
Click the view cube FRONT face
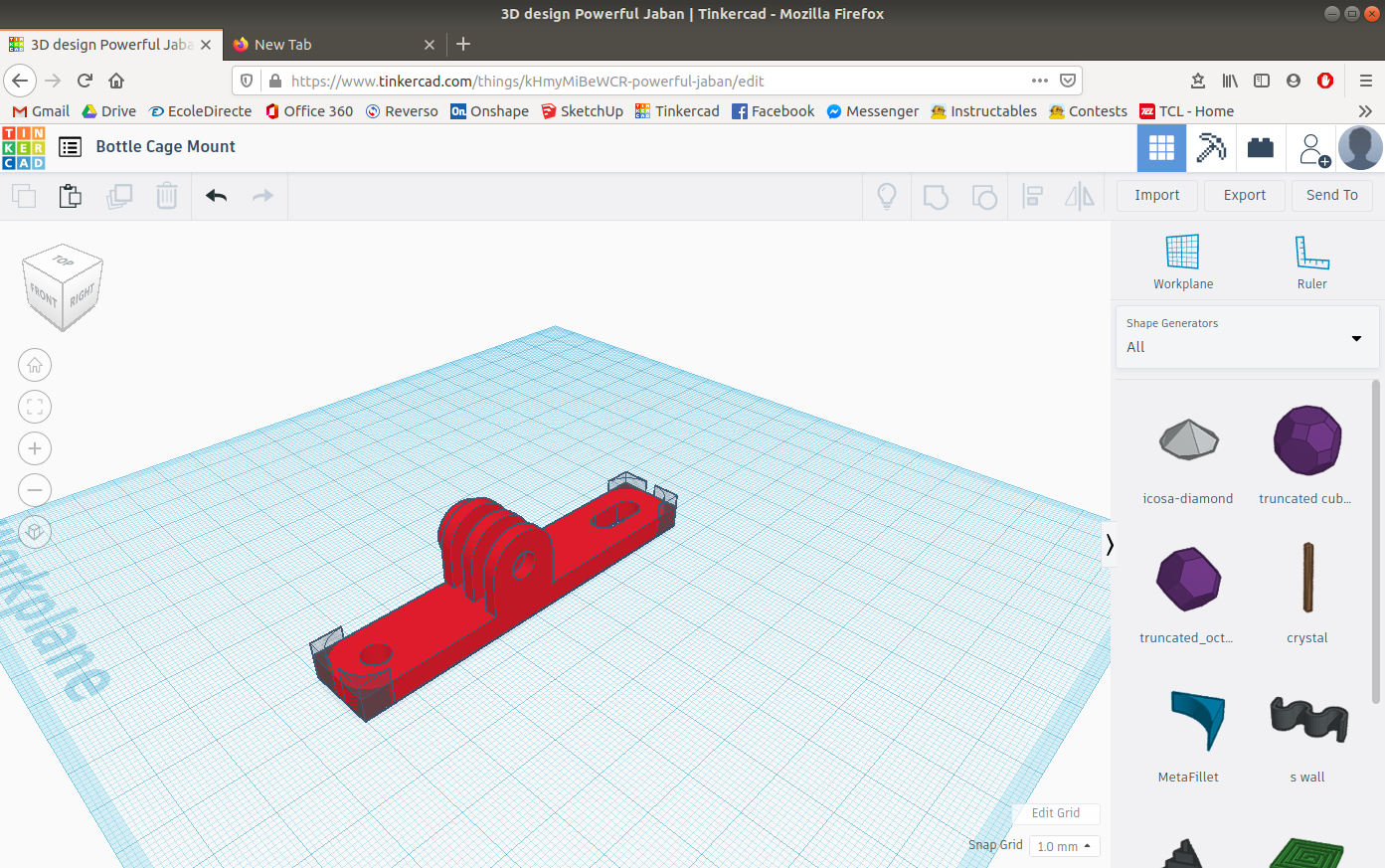pyautogui.click(x=43, y=295)
